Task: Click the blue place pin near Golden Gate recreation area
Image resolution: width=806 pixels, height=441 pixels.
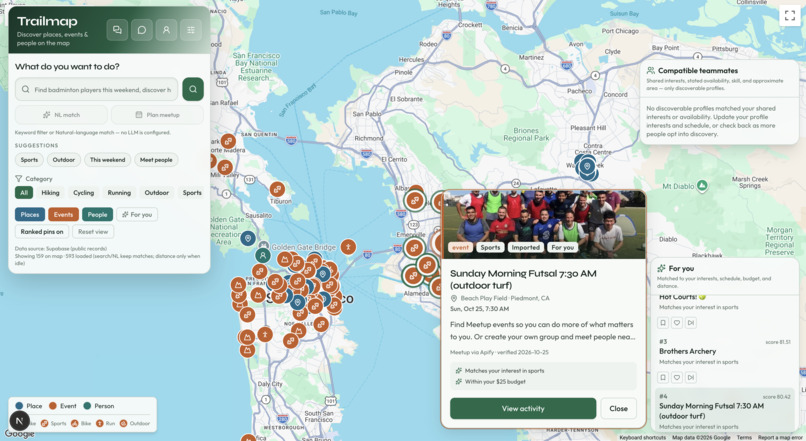Action: pos(248,238)
